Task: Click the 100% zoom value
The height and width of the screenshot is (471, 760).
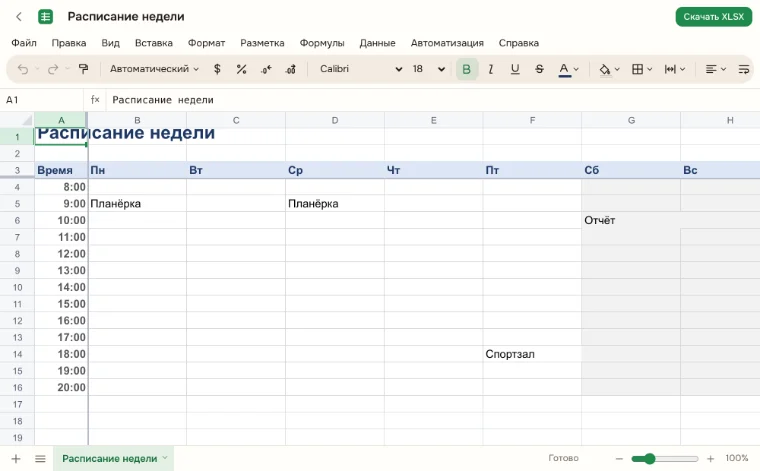Action: 737,458
